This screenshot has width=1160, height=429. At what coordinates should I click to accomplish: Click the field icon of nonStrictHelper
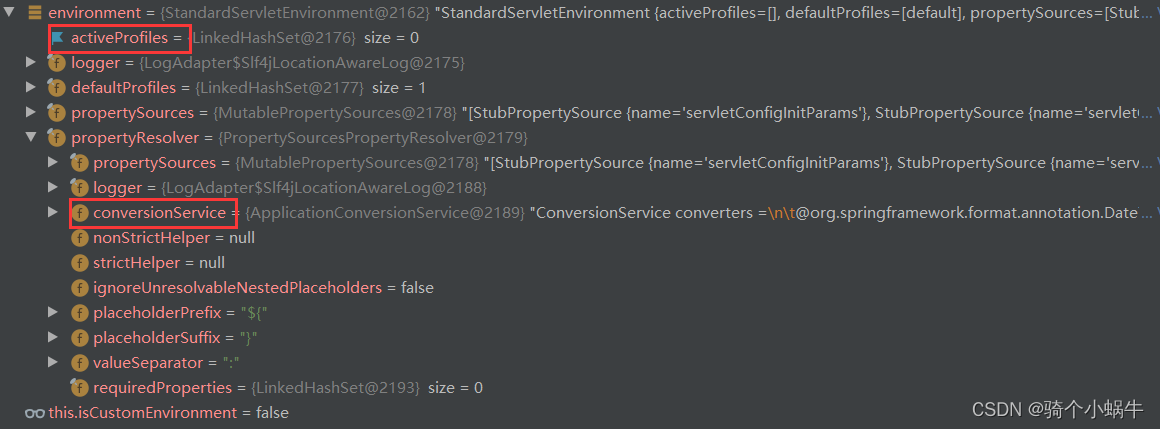pos(79,238)
